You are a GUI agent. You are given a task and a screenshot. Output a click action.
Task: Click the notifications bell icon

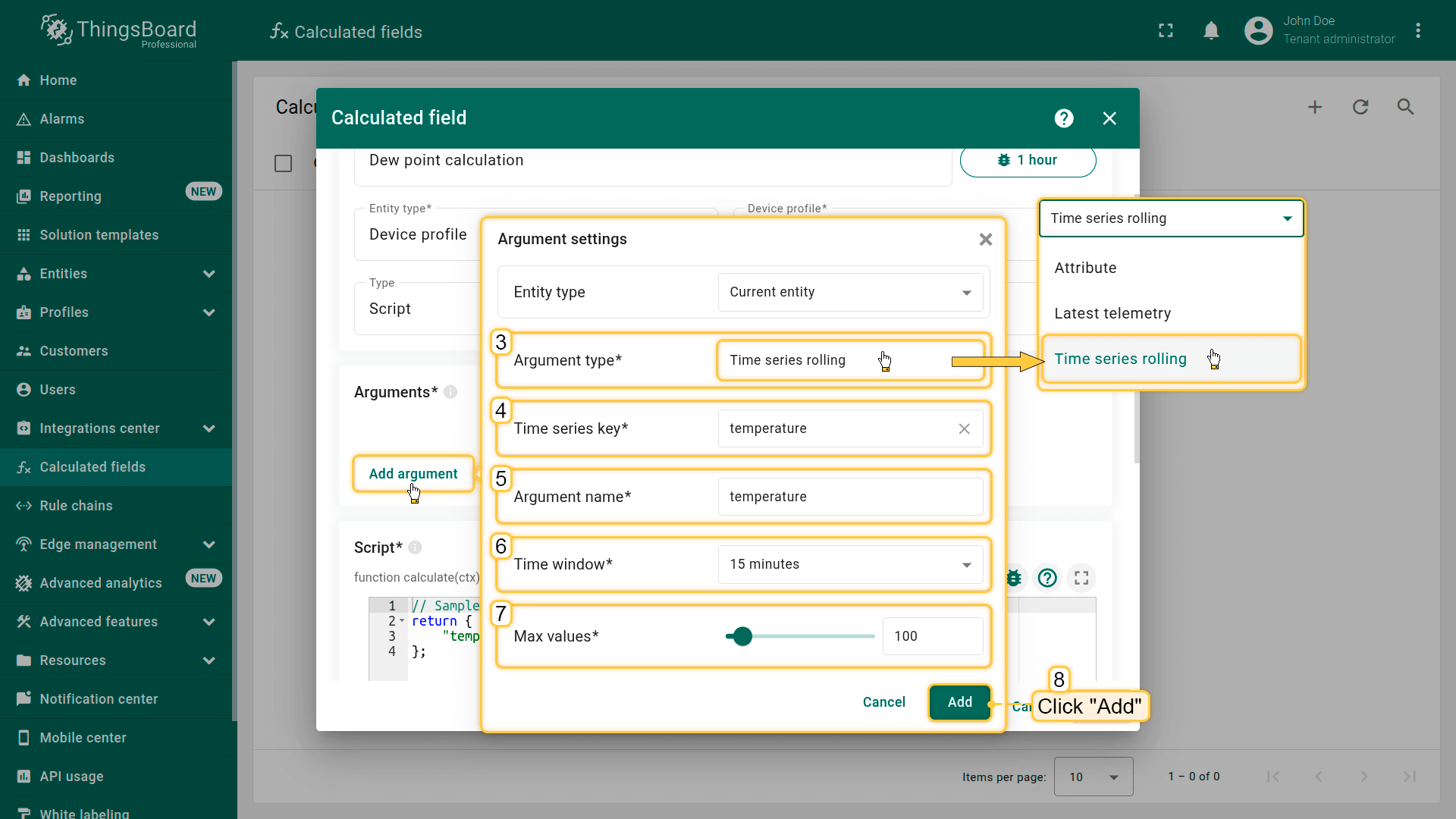coord(1211,30)
